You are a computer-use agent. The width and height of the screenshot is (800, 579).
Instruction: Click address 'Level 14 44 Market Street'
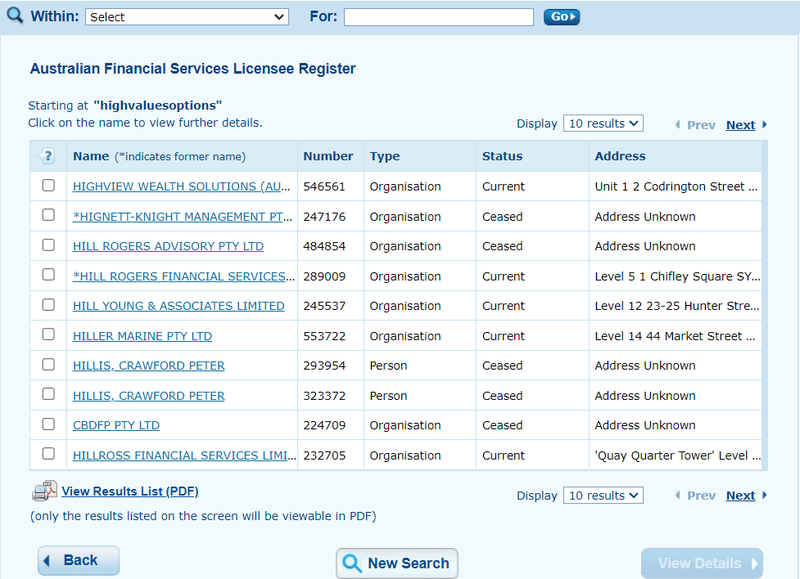[675, 336]
